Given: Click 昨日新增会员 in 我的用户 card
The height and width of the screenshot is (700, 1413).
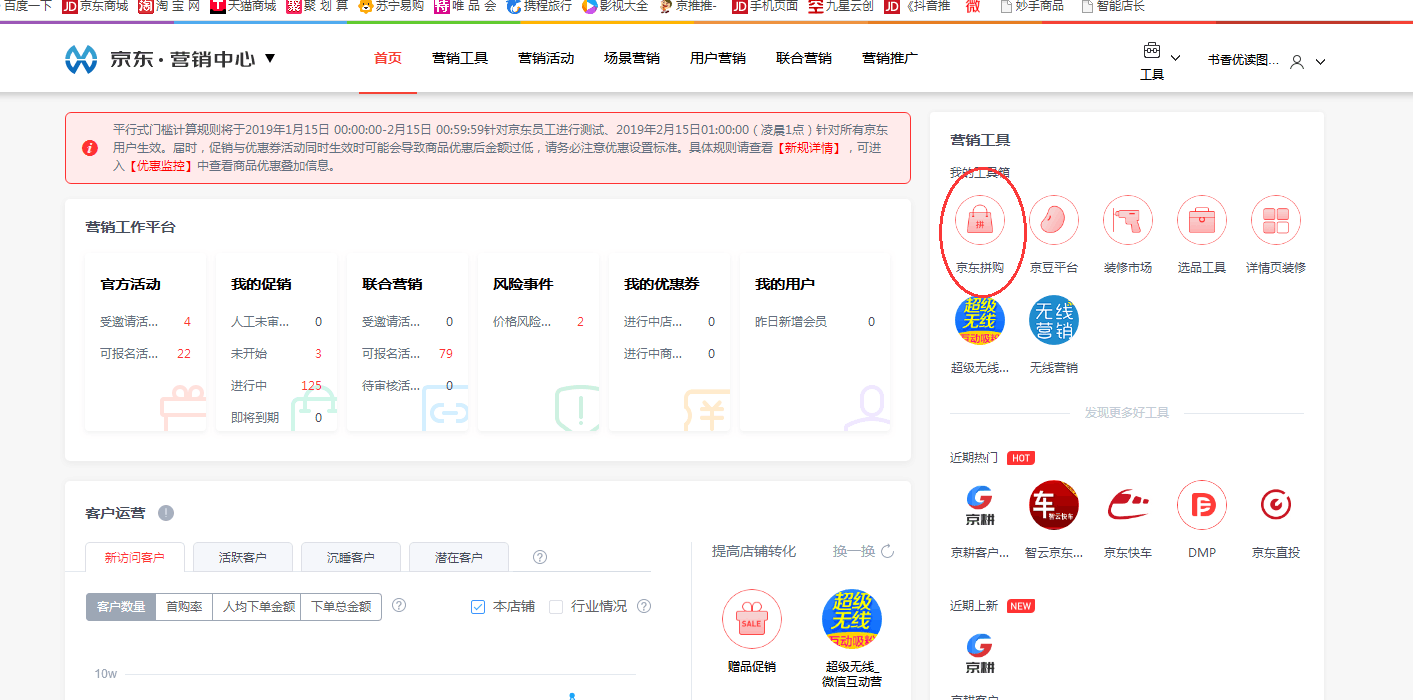Looking at the screenshot, I should pos(791,322).
